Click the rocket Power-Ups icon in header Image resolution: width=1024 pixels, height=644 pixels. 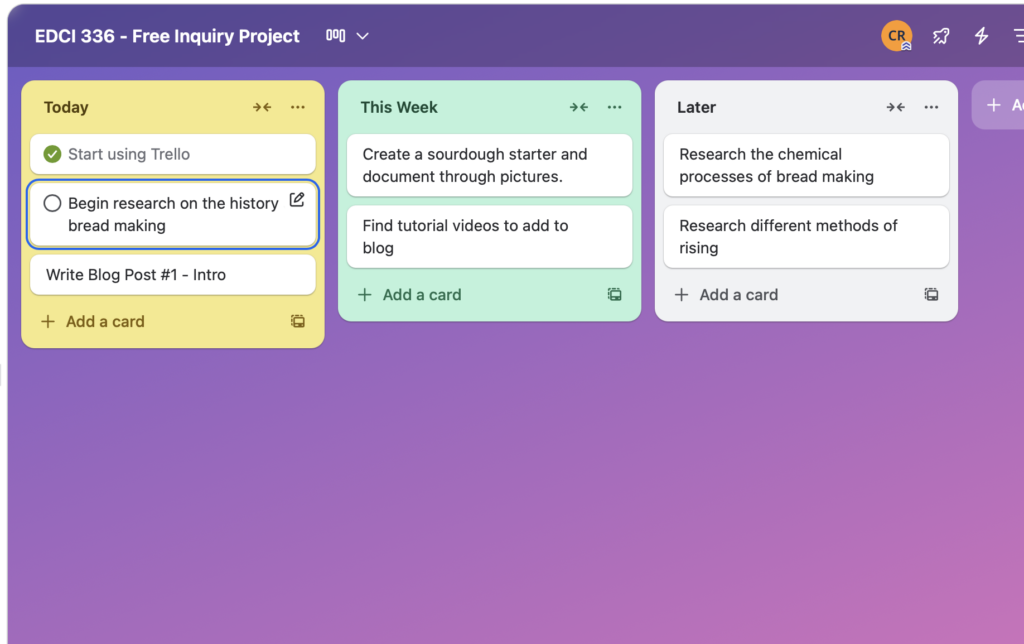[x=941, y=36]
